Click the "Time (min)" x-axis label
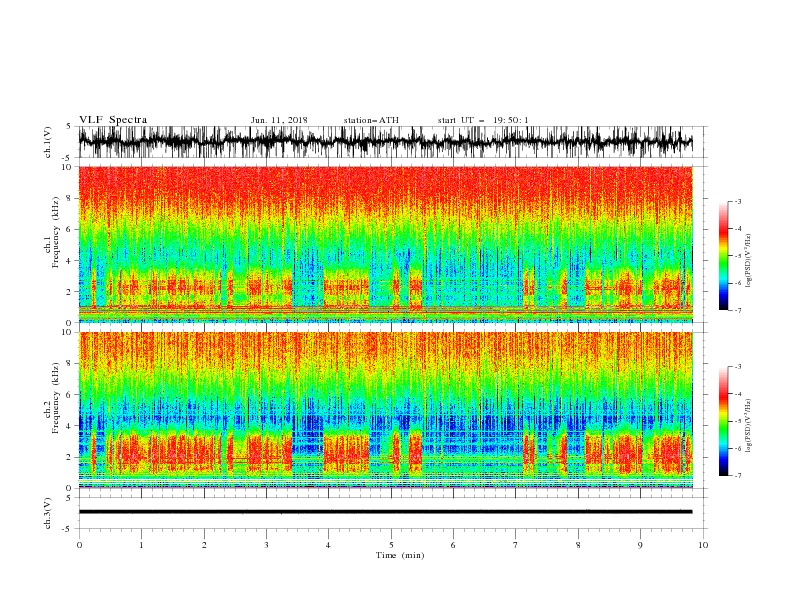Image resolution: width=792 pixels, height=612 pixels. coord(400,555)
